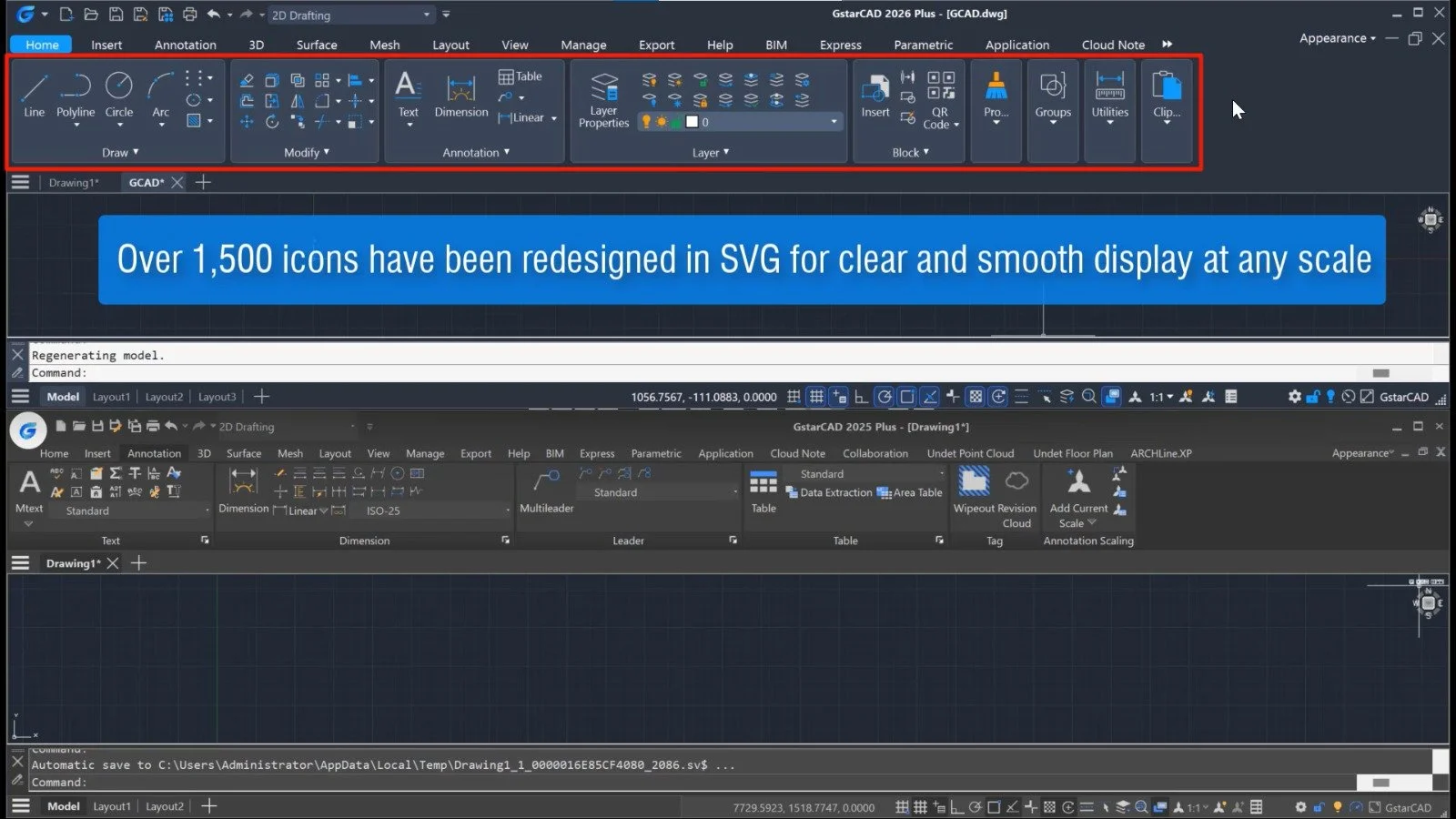Click the Rotate tool in the Modify panel
The width and height of the screenshot is (1456, 819).
(272, 121)
